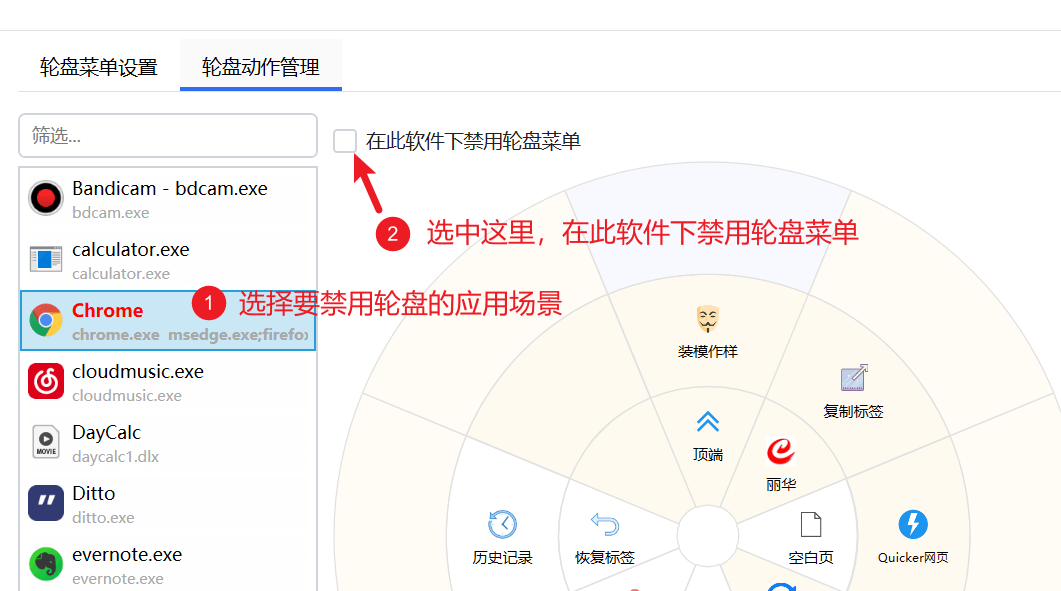Click the calculator.exe app icon

[45, 259]
